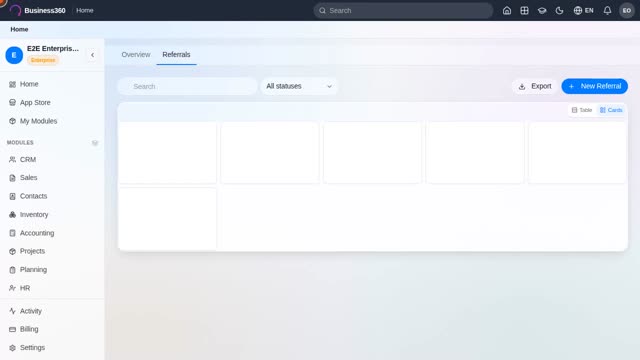Switch to Cards view
The height and width of the screenshot is (360, 640).
[611, 110]
